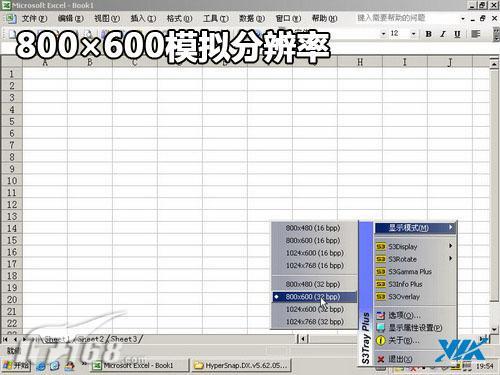Launch S3Gamma Plus from tray menu
This screenshot has height=375, width=500.
415,272
